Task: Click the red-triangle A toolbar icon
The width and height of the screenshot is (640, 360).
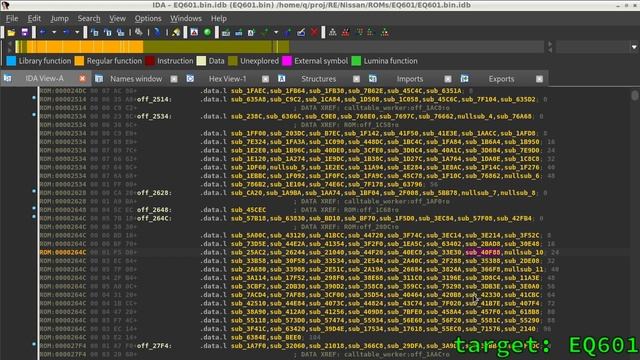Action: [x=194, y=32]
